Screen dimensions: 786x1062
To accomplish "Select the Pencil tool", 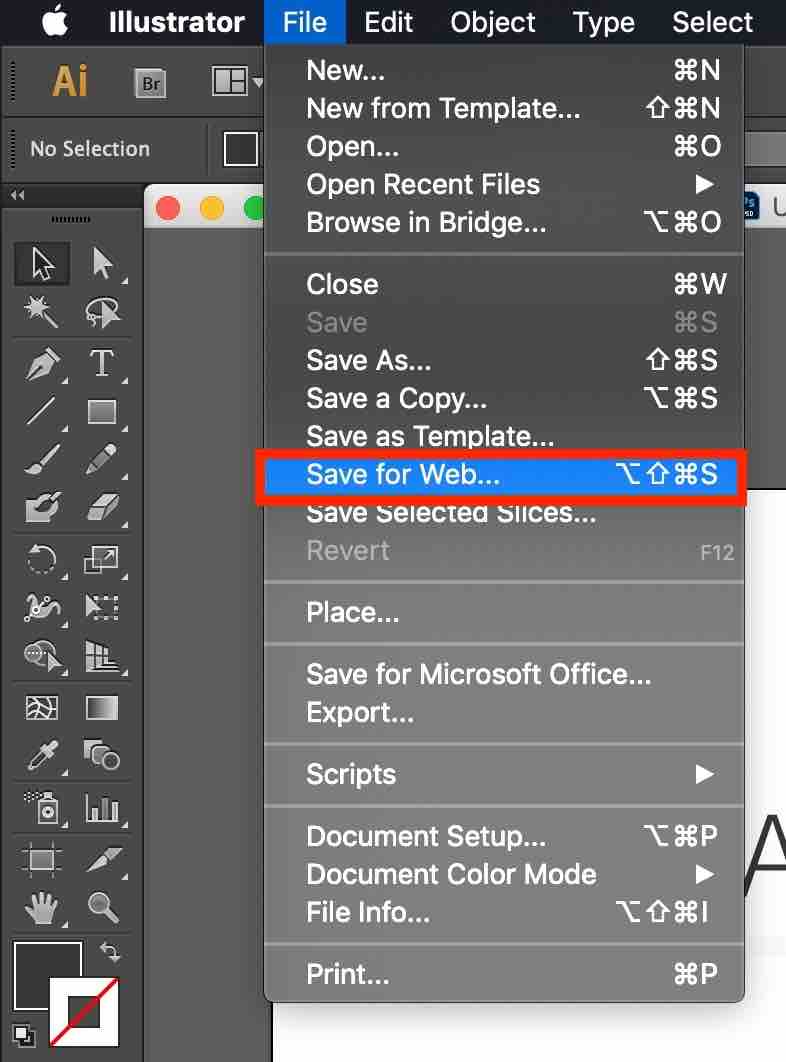I will [102, 459].
